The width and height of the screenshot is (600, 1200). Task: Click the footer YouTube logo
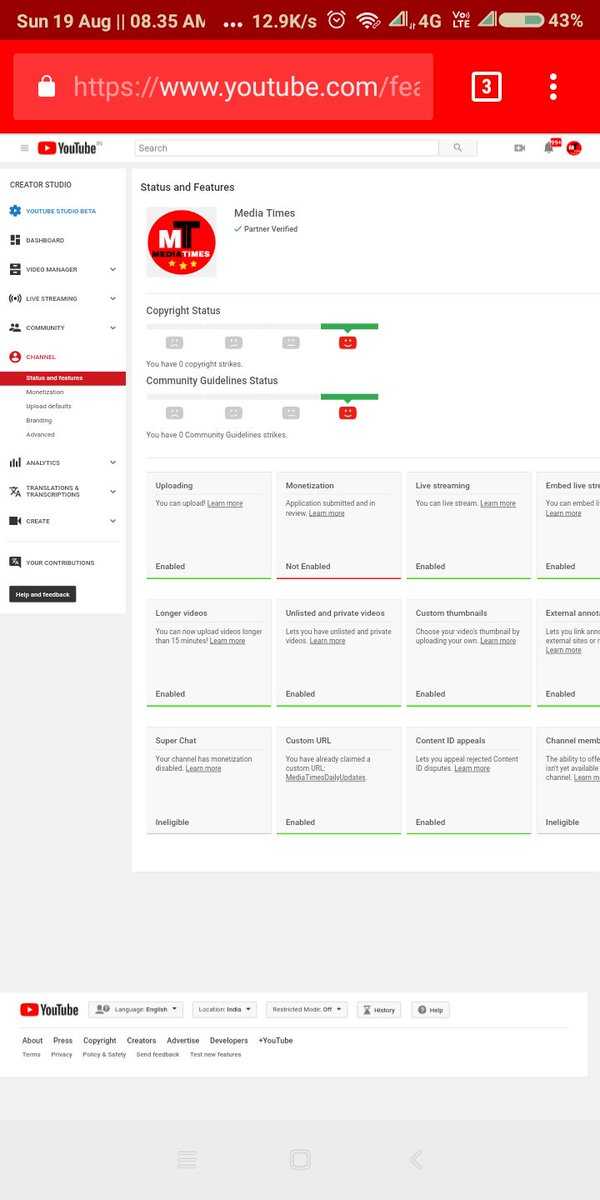(49, 1010)
